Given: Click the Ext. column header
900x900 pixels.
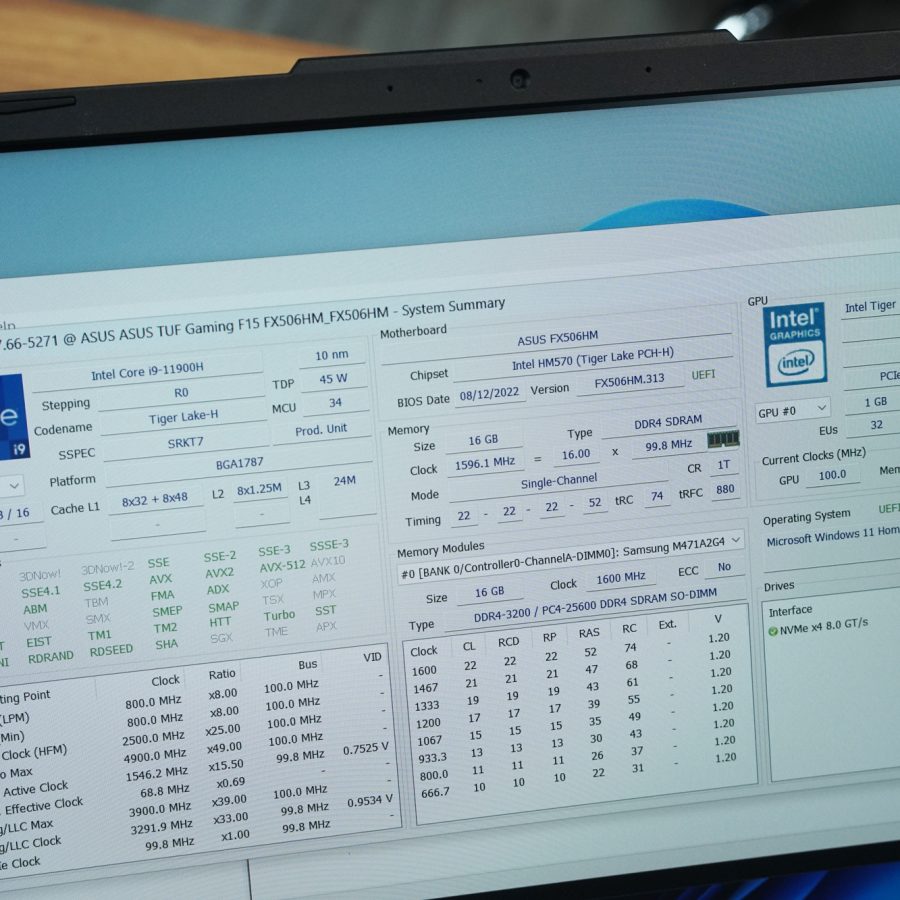Looking at the screenshot, I should pyautogui.click(x=667, y=624).
